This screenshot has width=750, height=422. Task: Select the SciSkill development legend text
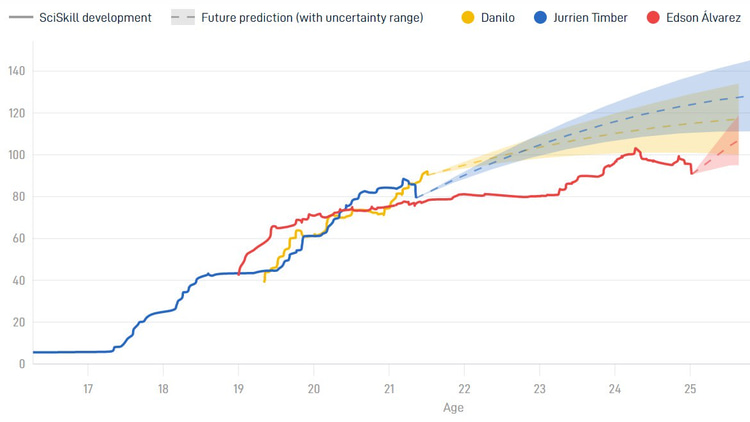[95, 18]
